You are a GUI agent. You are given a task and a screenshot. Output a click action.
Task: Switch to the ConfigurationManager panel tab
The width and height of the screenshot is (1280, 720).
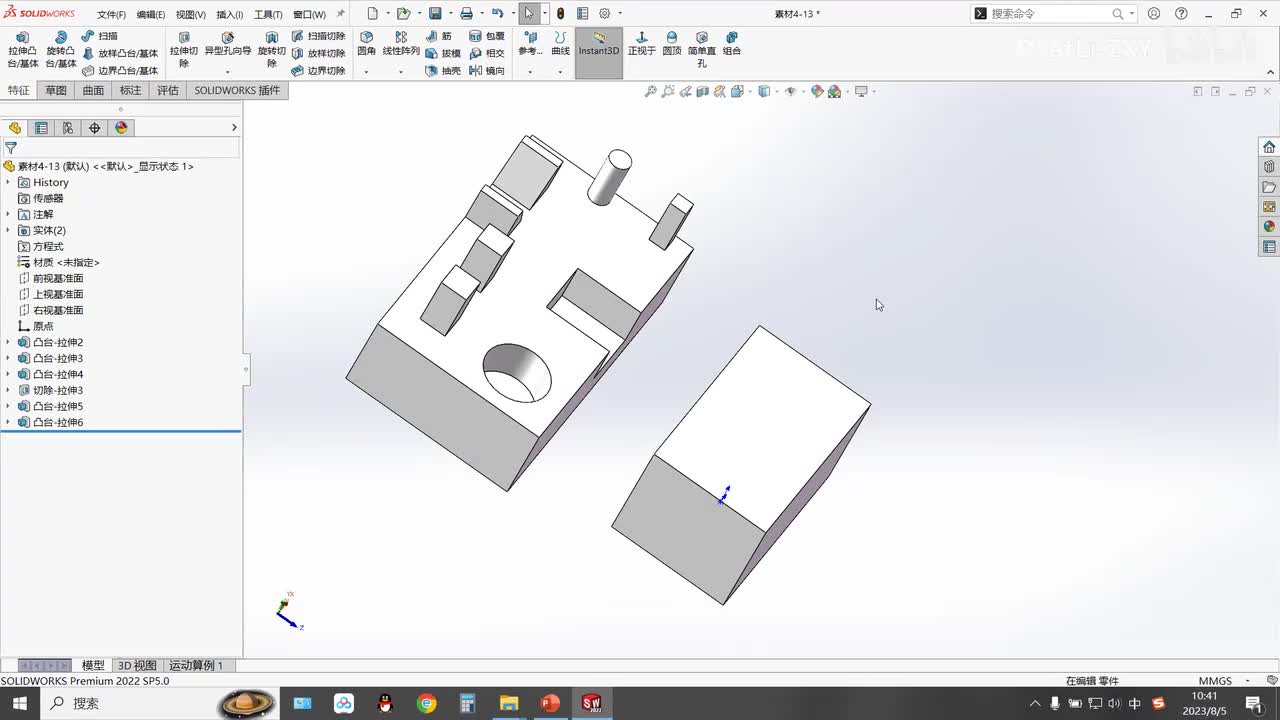(x=68, y=128)
